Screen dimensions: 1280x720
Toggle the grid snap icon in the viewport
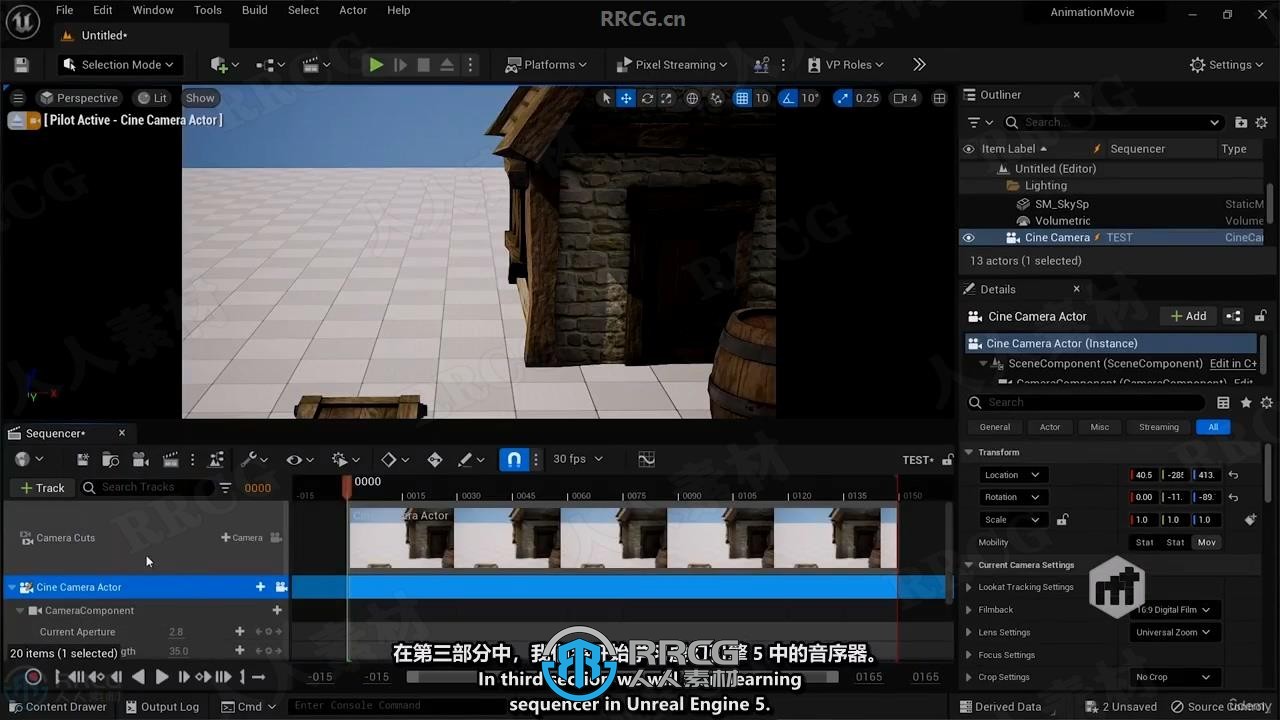tap(742, 98)
